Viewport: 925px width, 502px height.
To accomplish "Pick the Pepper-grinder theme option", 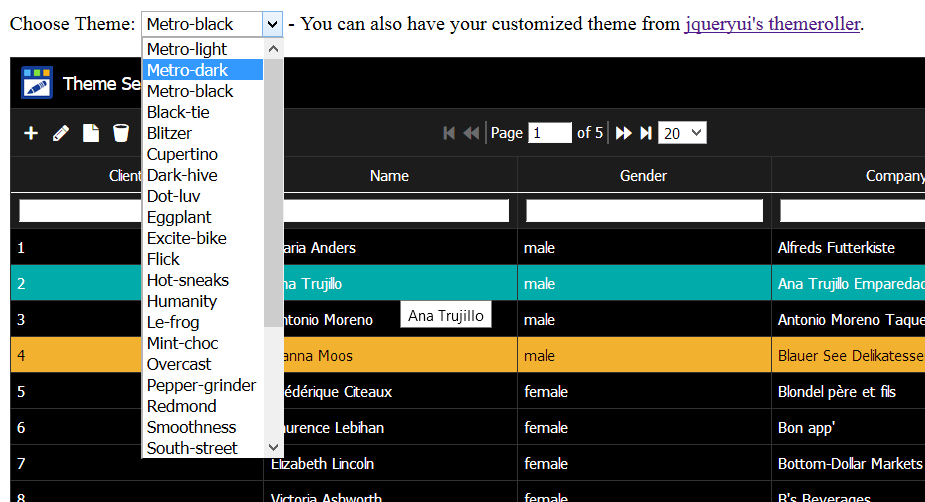I will coord(201,385).
